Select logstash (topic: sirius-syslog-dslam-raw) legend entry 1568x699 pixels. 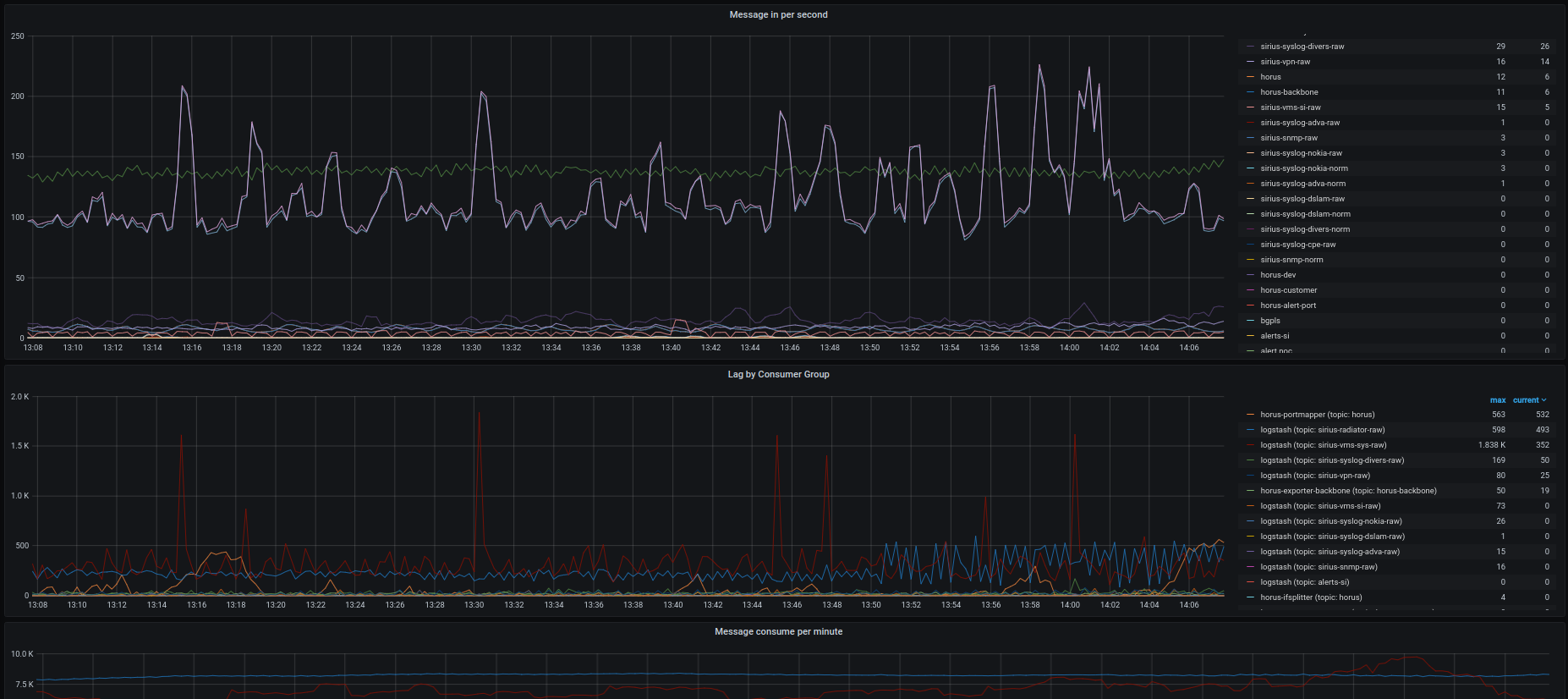pos(1332,537)
